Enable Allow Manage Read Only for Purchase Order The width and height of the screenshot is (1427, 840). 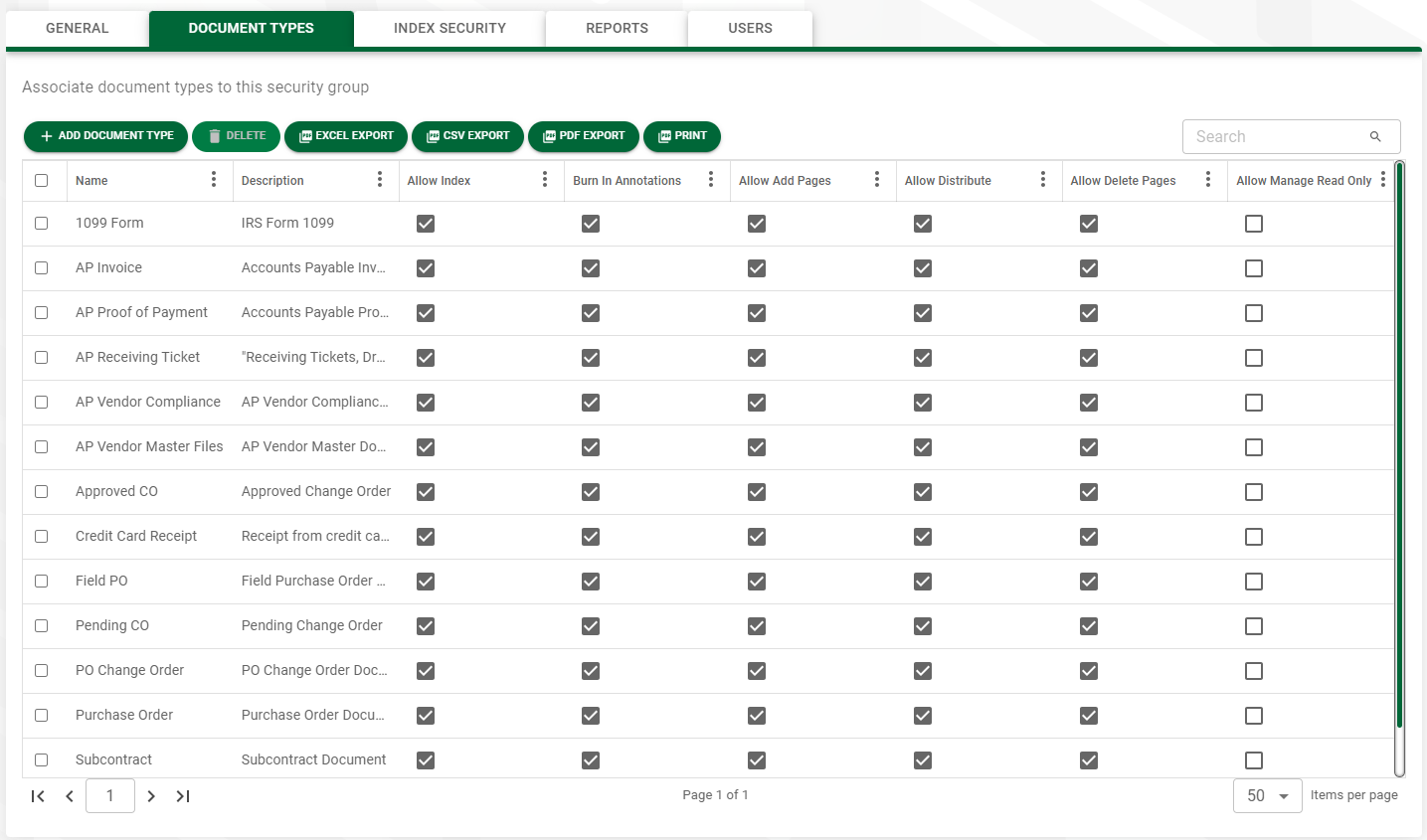point(1254,716)
